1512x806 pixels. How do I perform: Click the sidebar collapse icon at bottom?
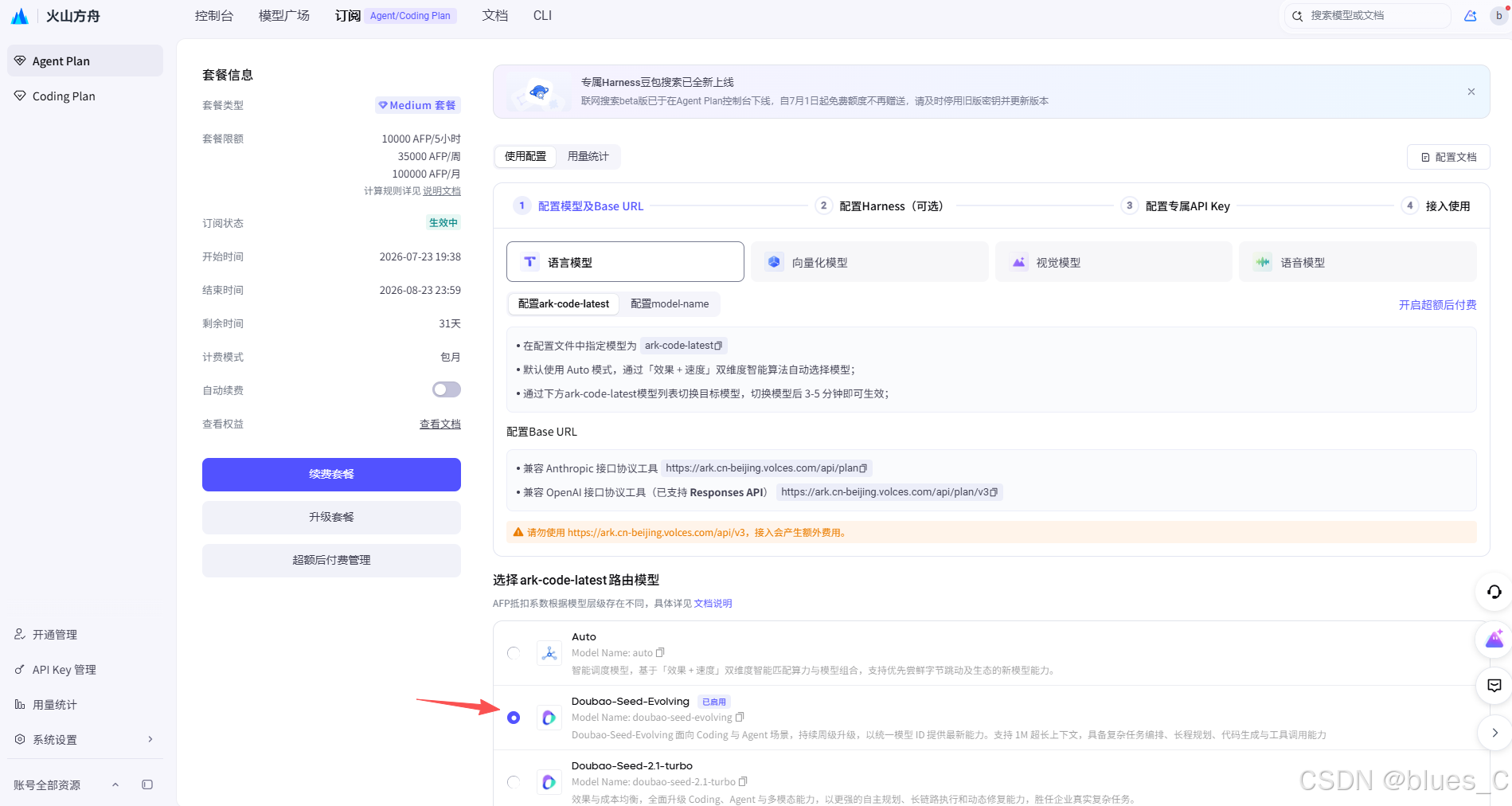click(x=147, y=784)
